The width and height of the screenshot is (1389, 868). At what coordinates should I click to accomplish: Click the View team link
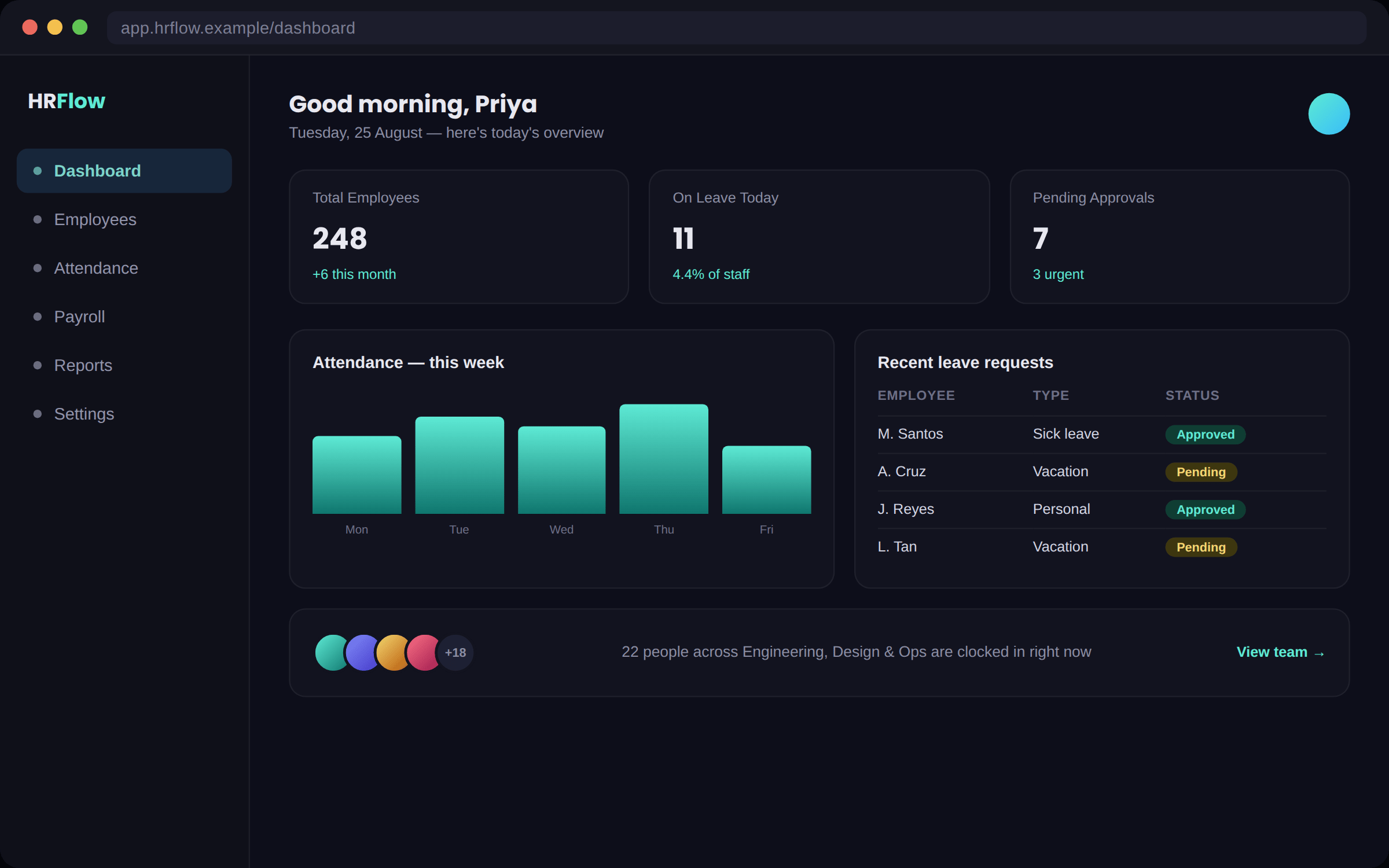(1281, 652)
